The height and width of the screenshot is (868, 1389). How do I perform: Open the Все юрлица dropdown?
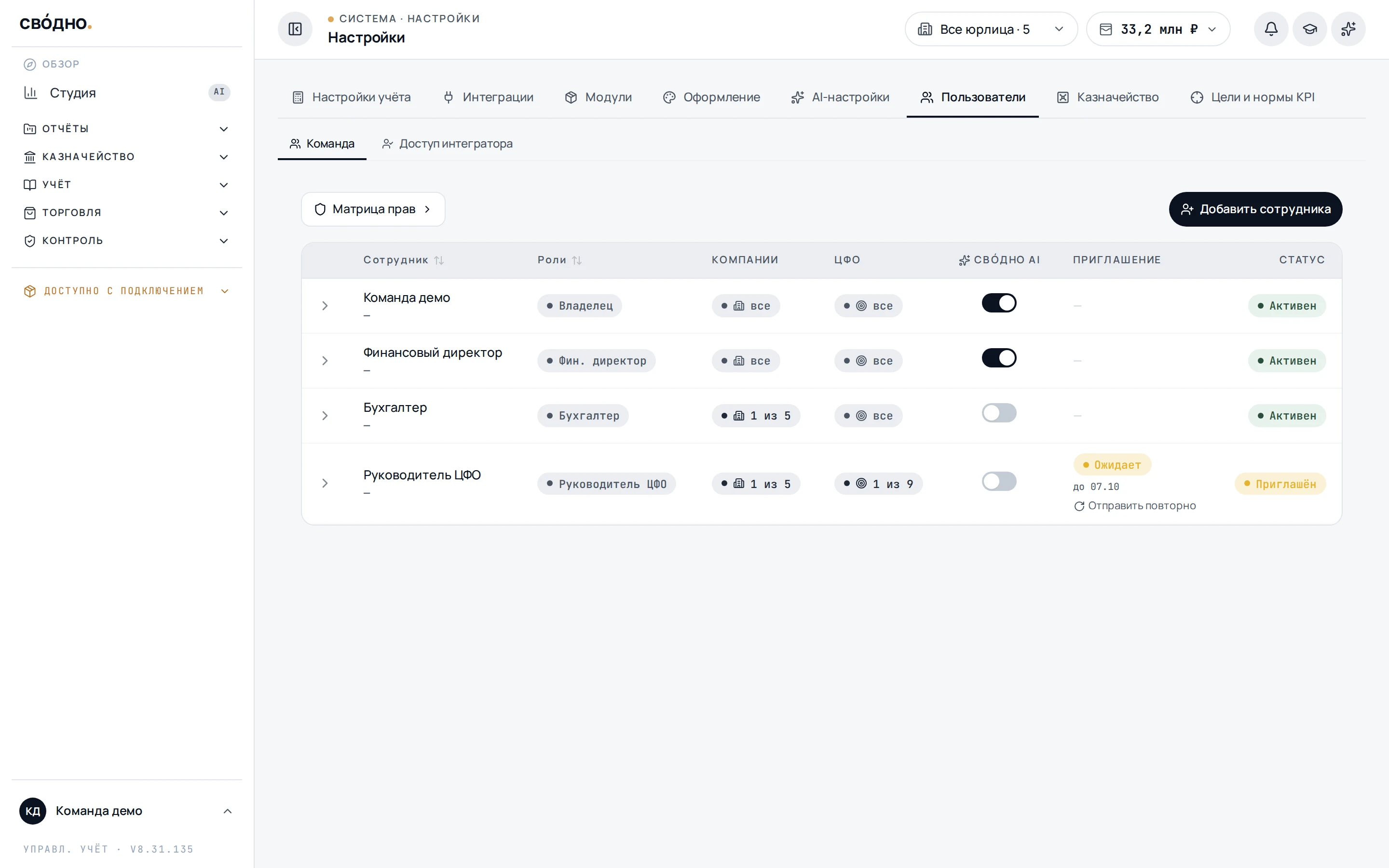pos(991,29)
